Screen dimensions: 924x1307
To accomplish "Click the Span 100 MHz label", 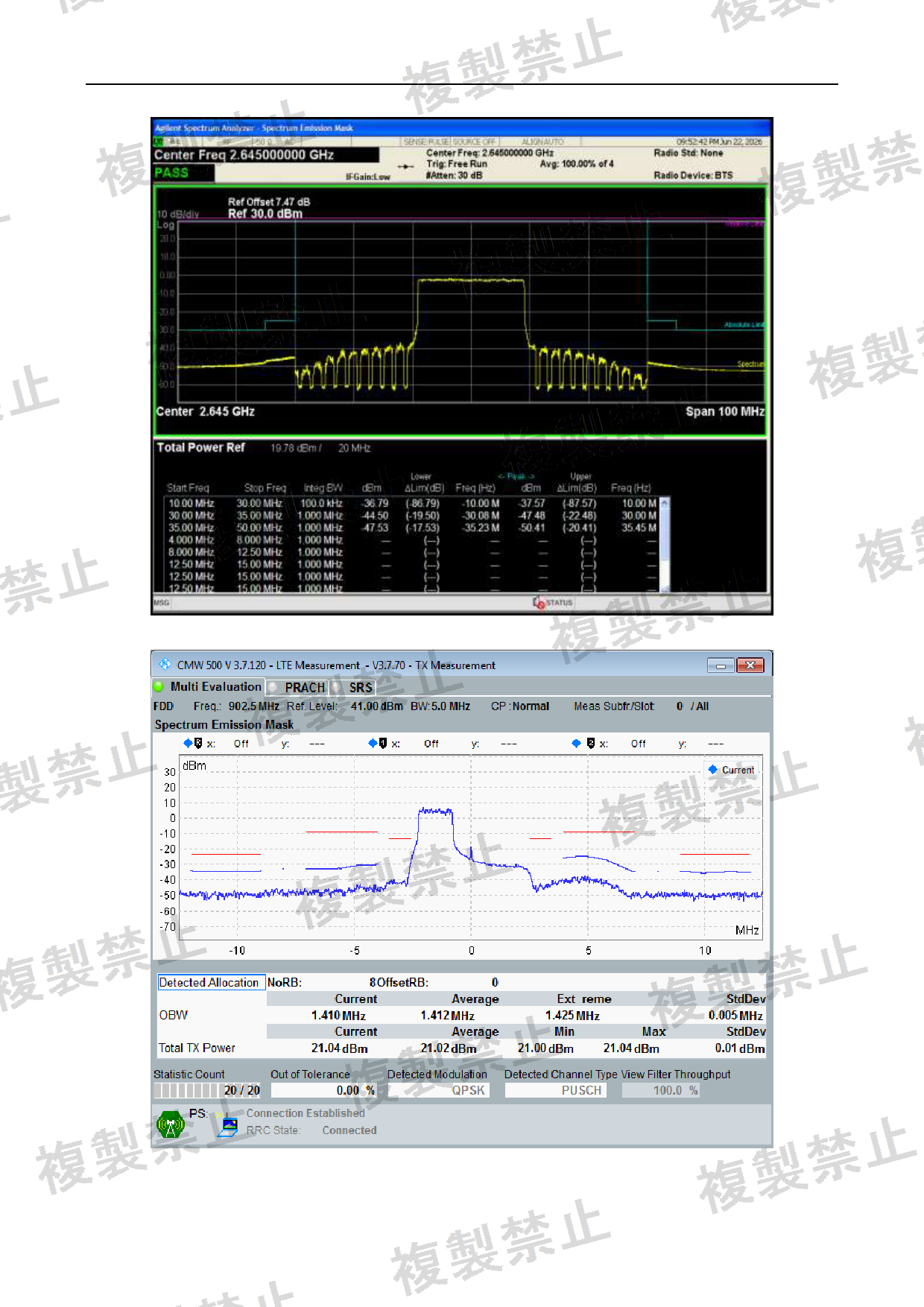I will pos(725,411).
